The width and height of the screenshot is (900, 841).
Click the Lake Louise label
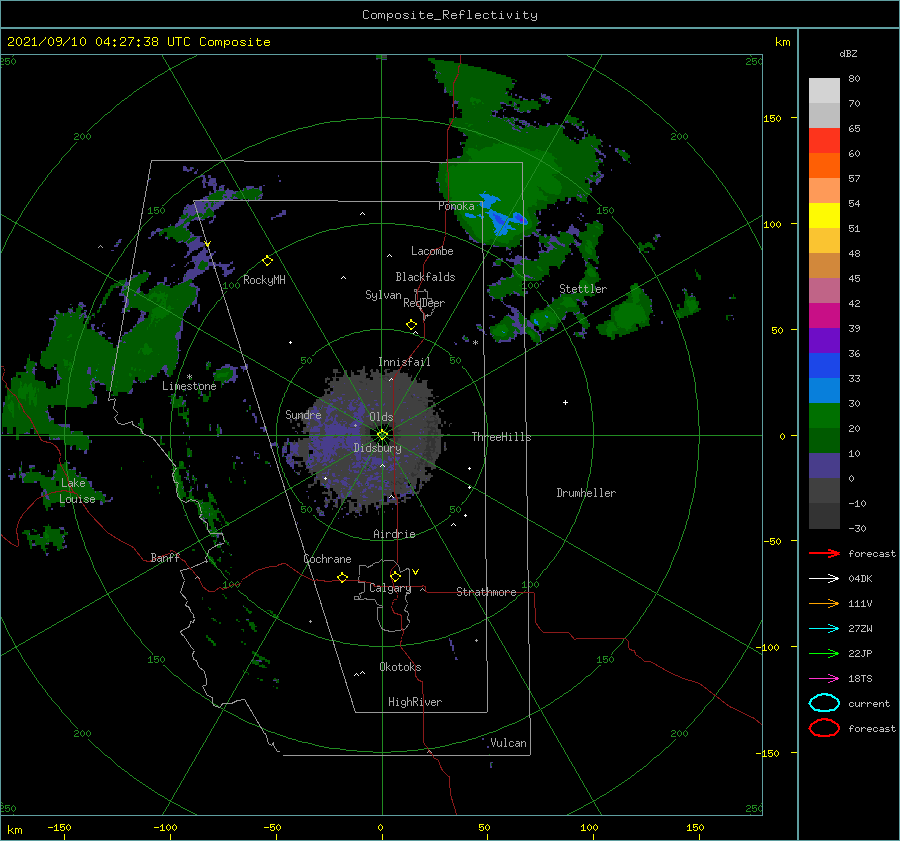tap(77, 491)
